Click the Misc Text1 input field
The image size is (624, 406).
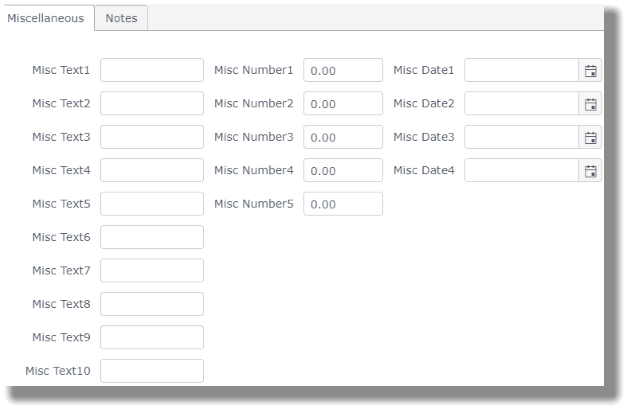tap(152, 70)
